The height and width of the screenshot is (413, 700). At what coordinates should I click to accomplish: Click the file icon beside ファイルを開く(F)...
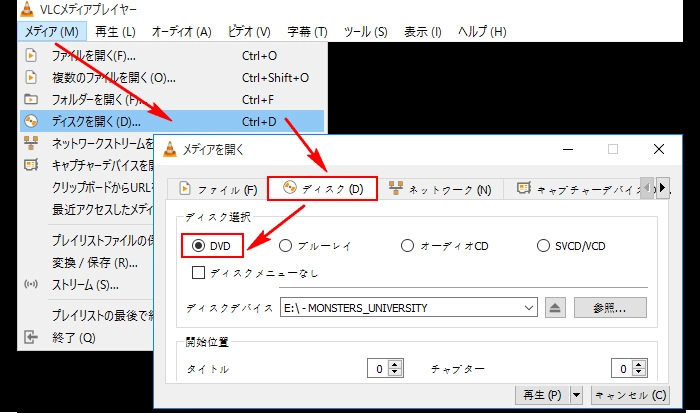tap(31, 55)
